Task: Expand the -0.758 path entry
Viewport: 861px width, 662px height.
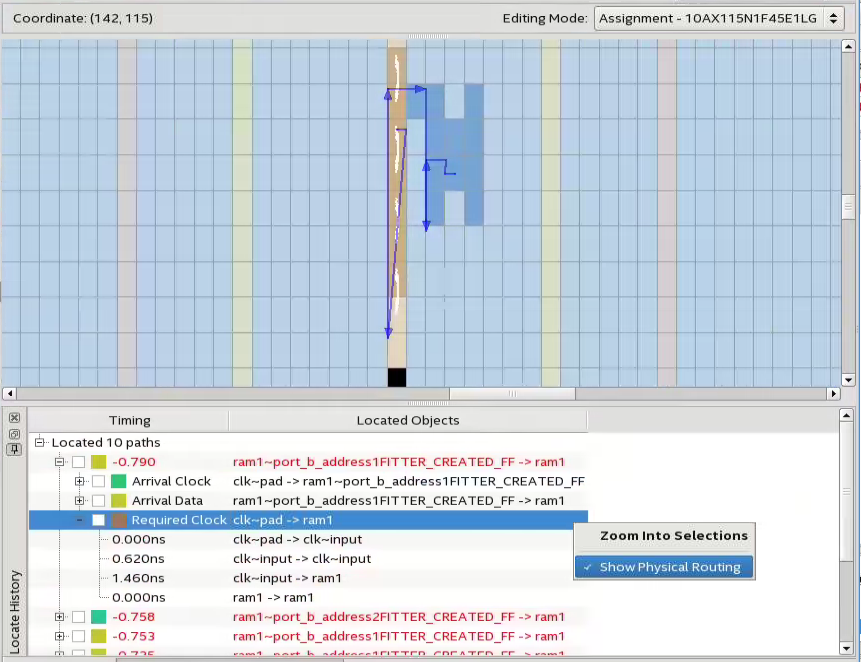Action: point(60,617)
